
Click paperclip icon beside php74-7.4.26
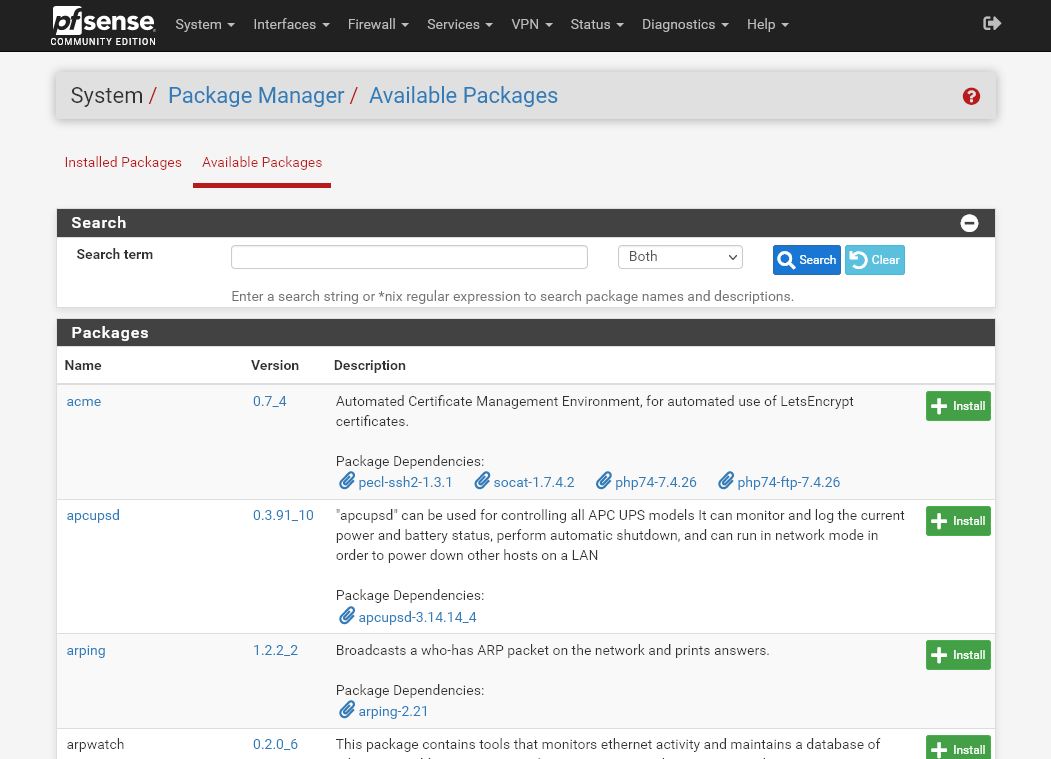[603, 481]
